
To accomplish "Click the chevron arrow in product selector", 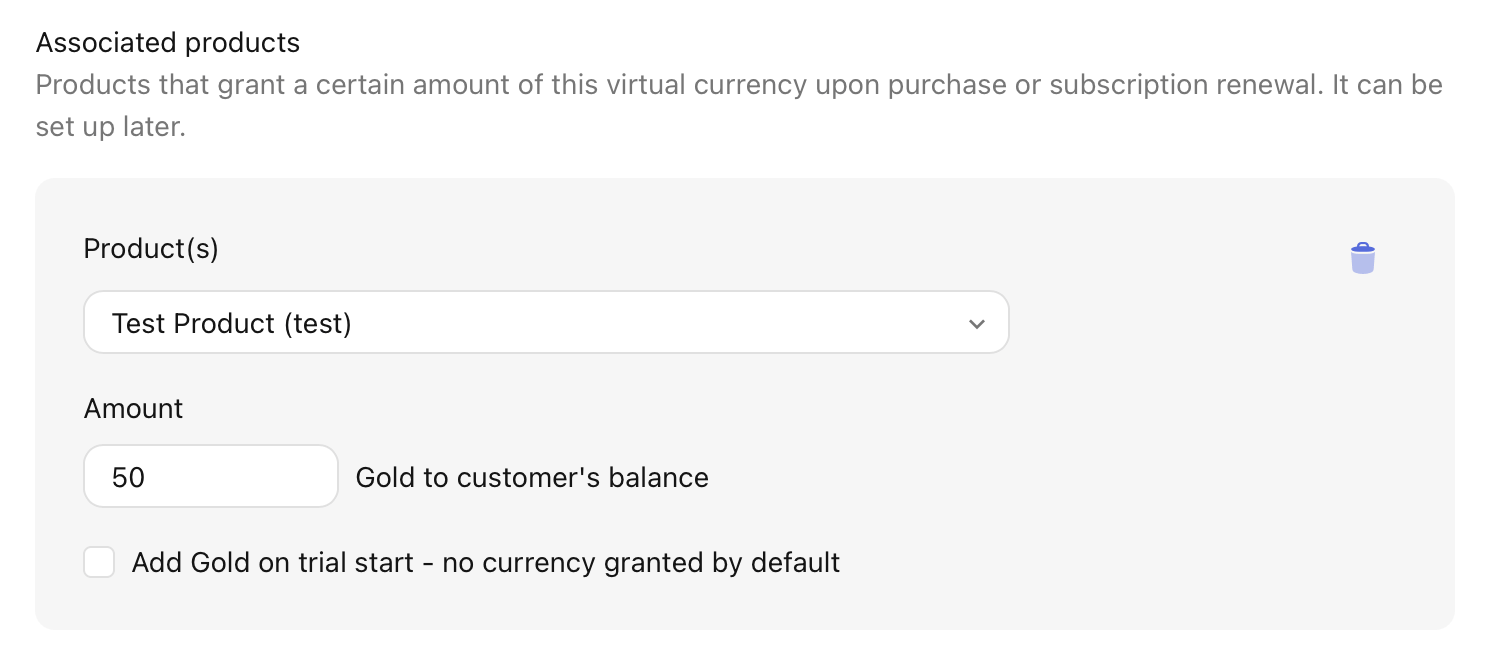I will [x=977, y=324].
